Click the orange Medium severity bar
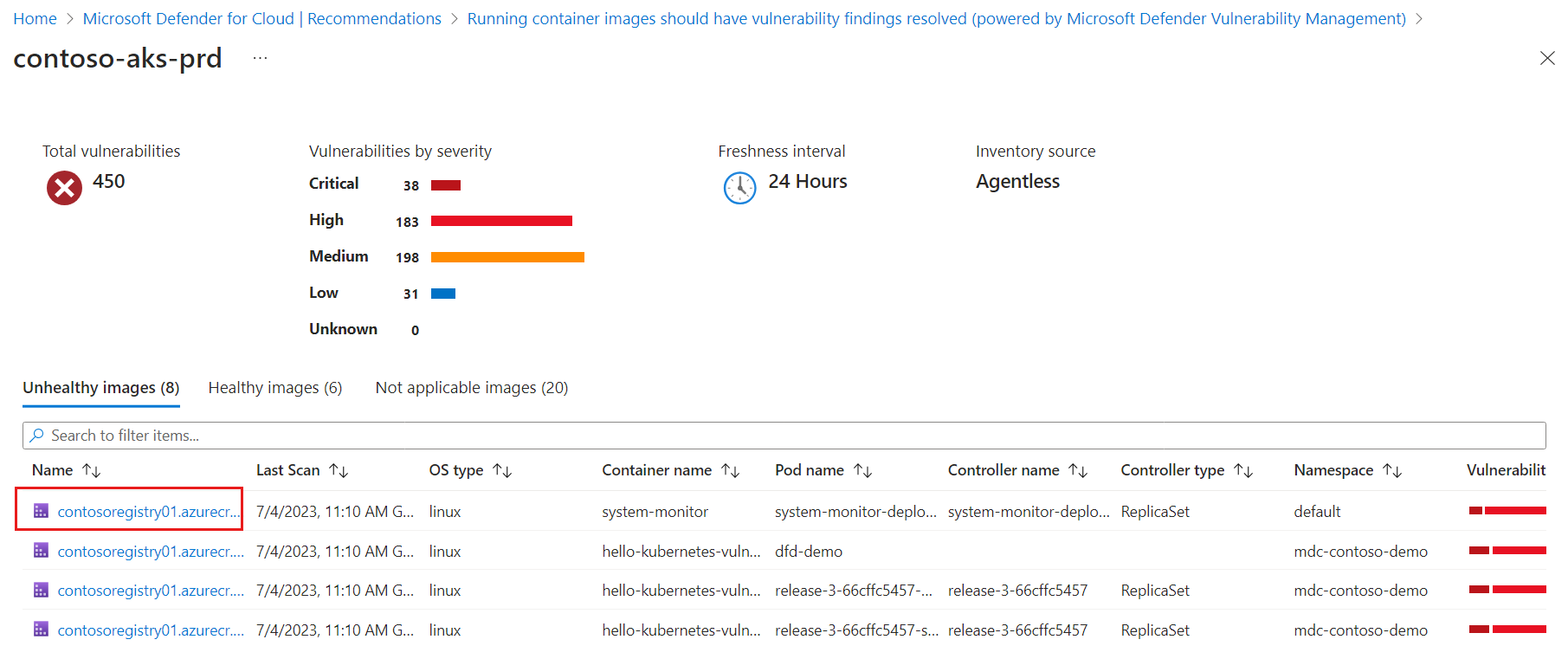The width and height of the screenshot is (1568, 646). [507, 257]
